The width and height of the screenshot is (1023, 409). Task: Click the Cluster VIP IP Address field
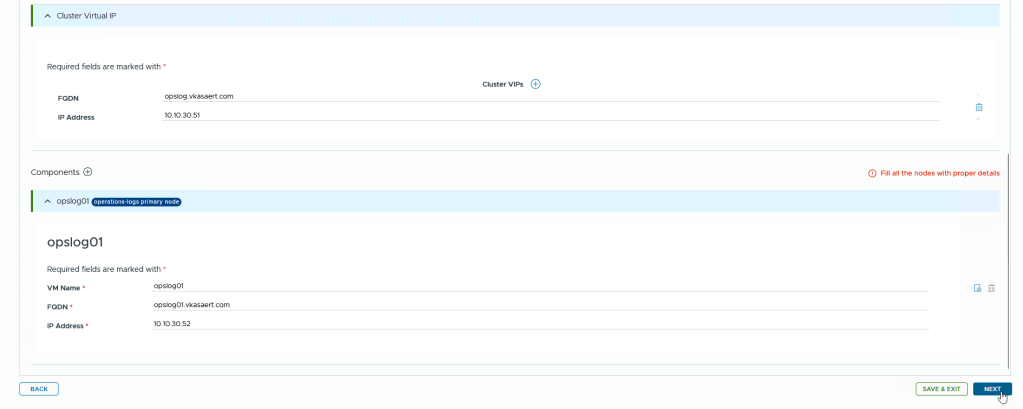tap(550, 116)
